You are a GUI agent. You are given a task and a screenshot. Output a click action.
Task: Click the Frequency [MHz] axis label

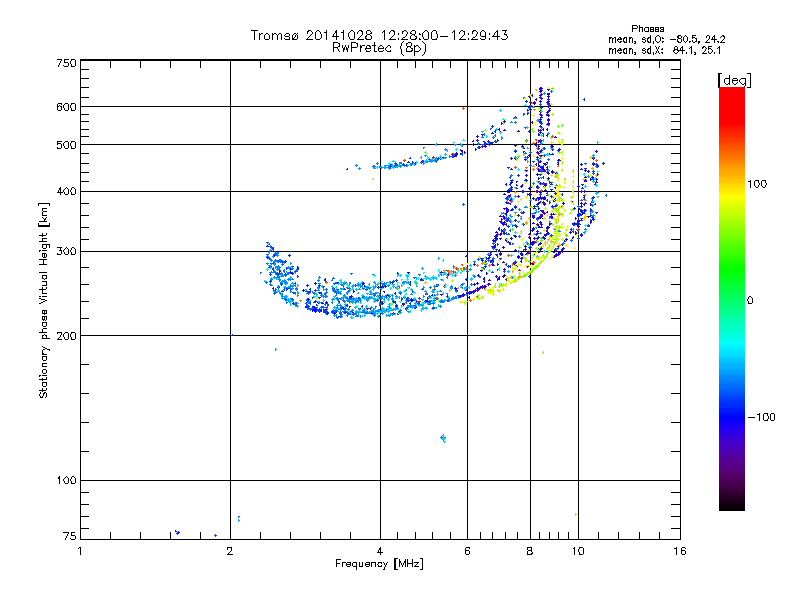coord(379,564)
